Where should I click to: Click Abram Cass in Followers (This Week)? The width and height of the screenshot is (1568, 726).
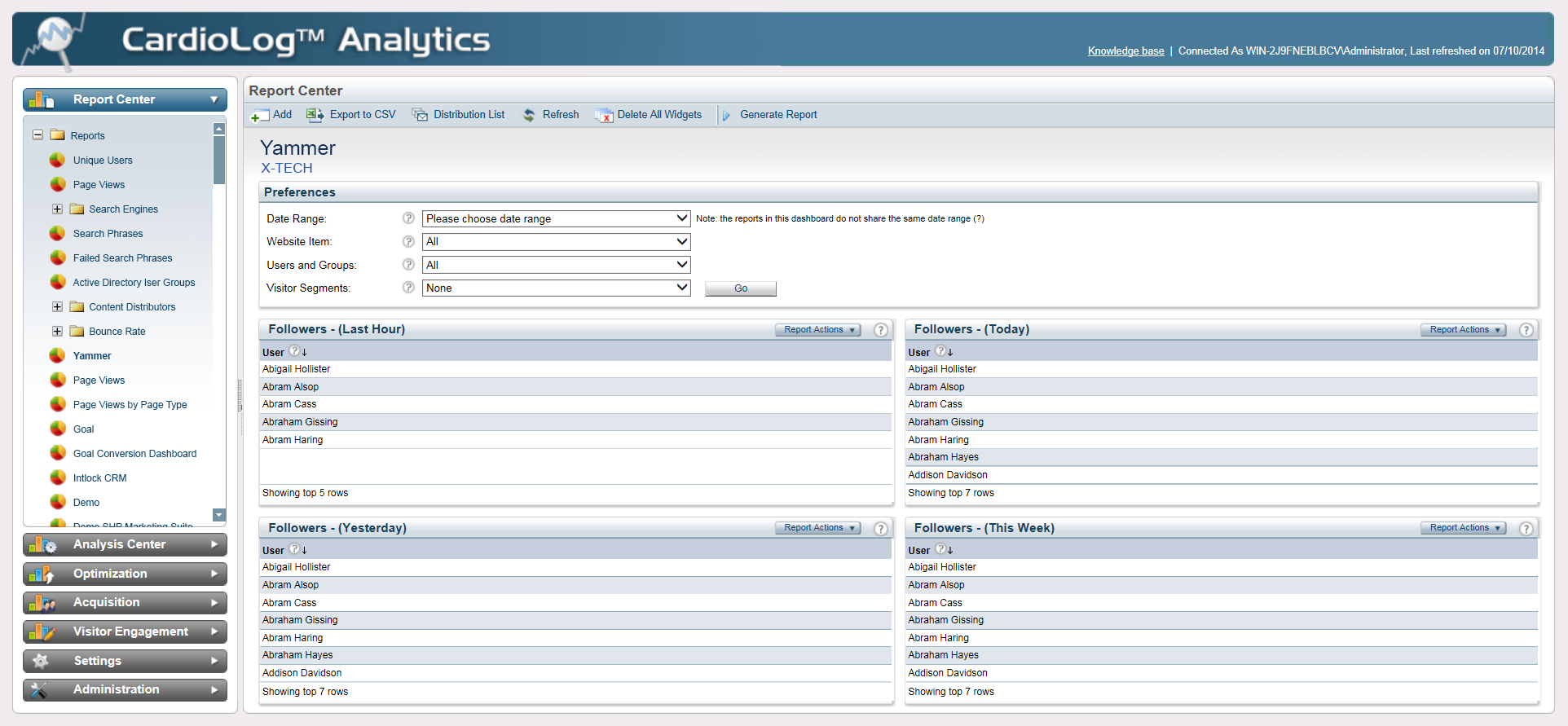pyautogui.click(x=935, y=603)
